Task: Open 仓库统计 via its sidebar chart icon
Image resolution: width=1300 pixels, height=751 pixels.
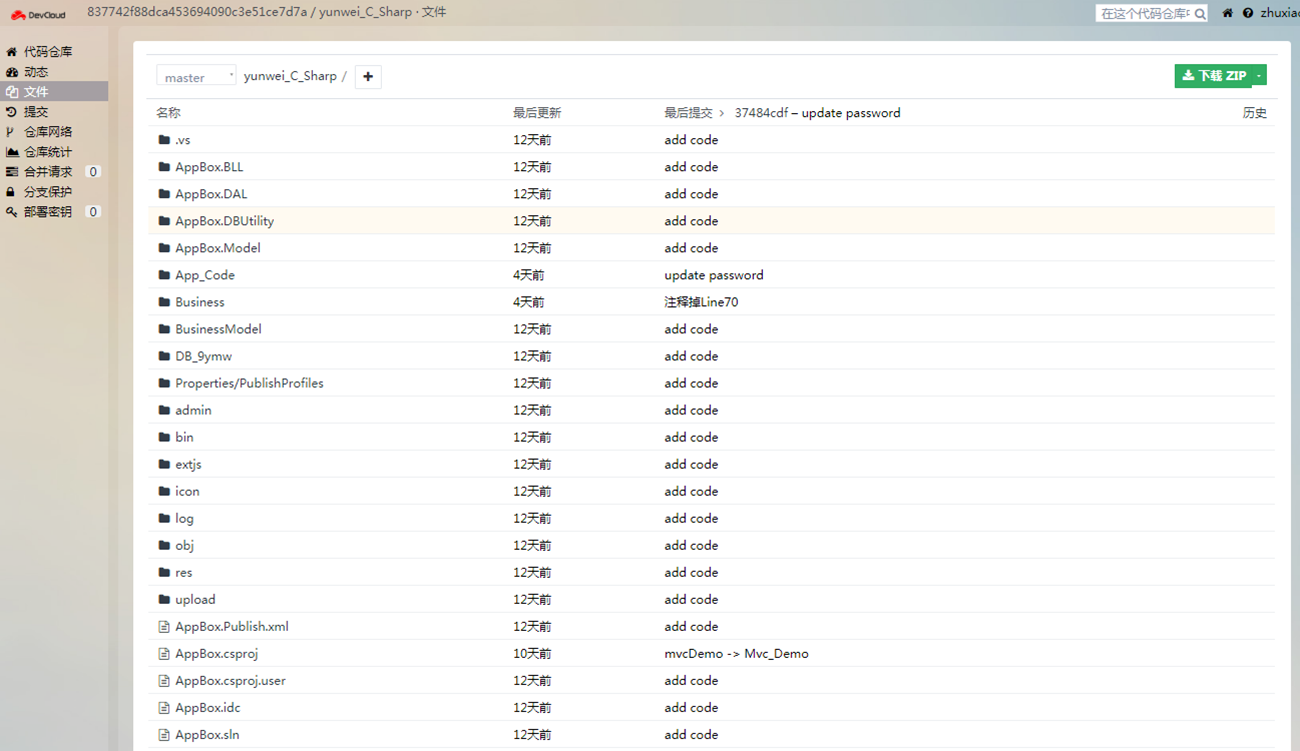Action: (x=12, y=152)
